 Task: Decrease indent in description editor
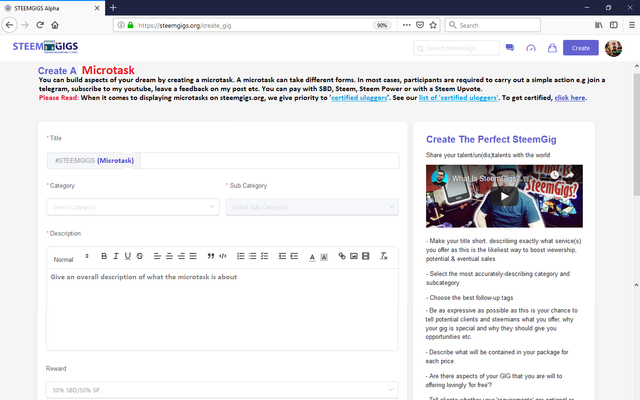point(282,256)
